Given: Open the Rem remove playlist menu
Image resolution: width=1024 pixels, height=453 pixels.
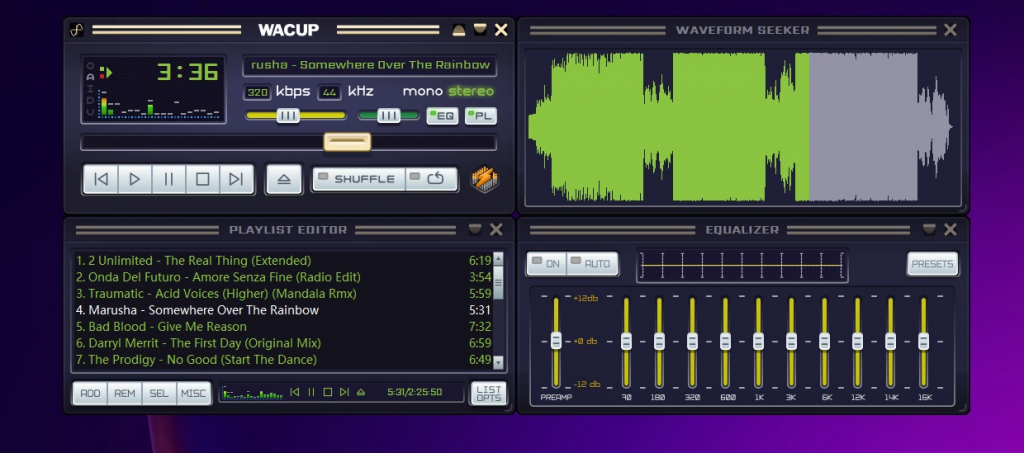Looking at the screenshot, I should click(125, 393).
